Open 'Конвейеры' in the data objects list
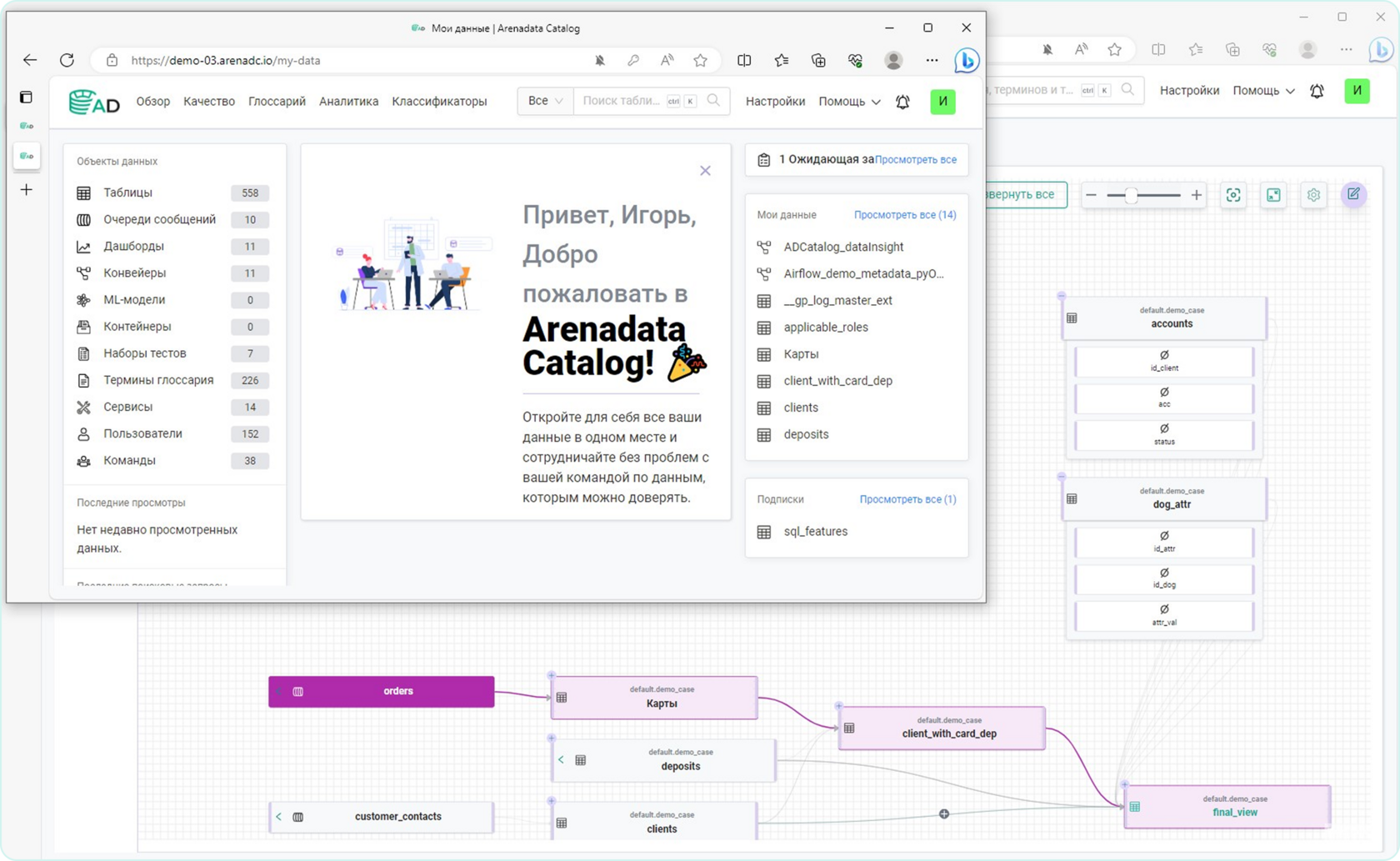 [173, 273]
